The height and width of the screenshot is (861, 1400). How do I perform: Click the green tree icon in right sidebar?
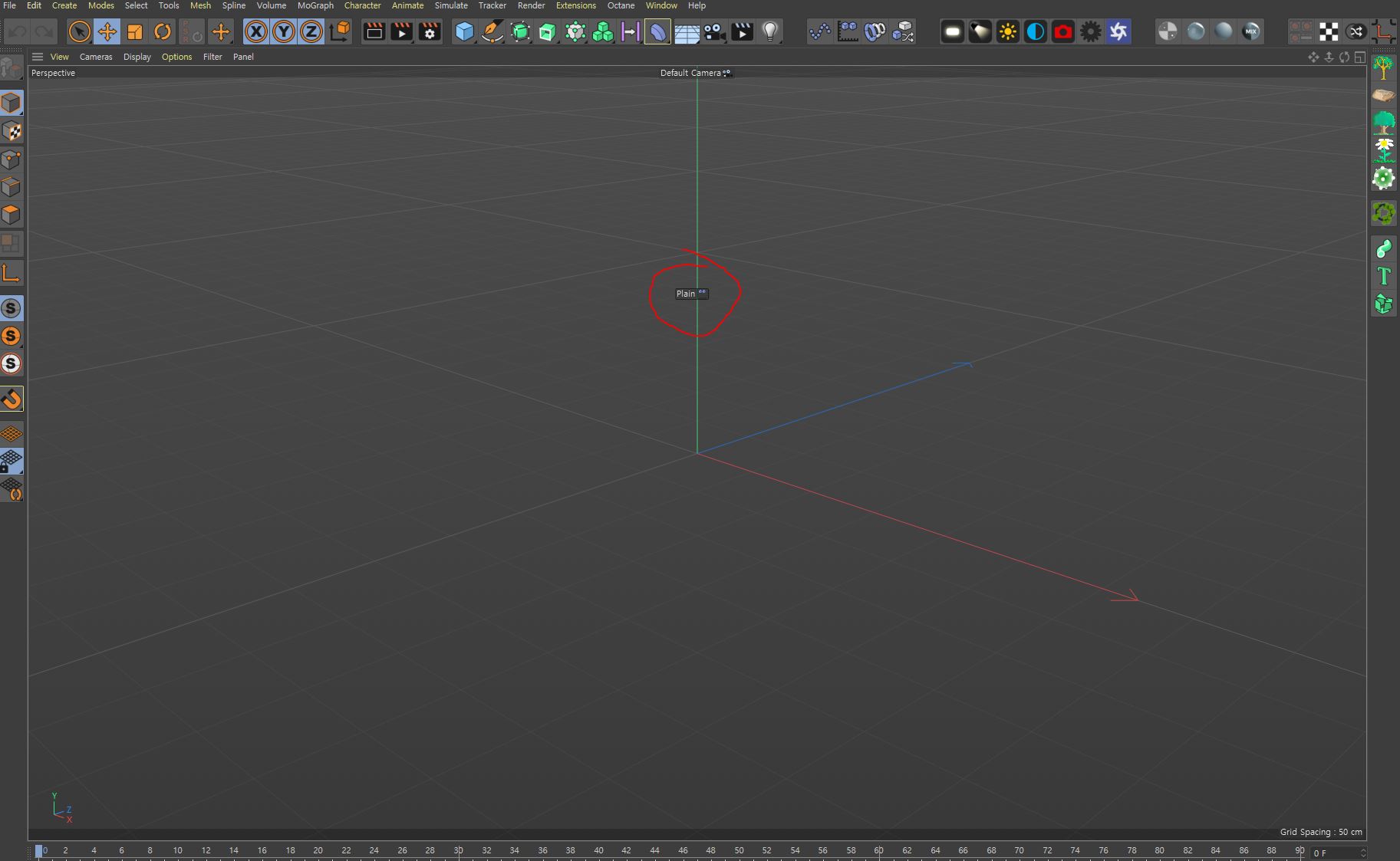[x=1384, y=123]
